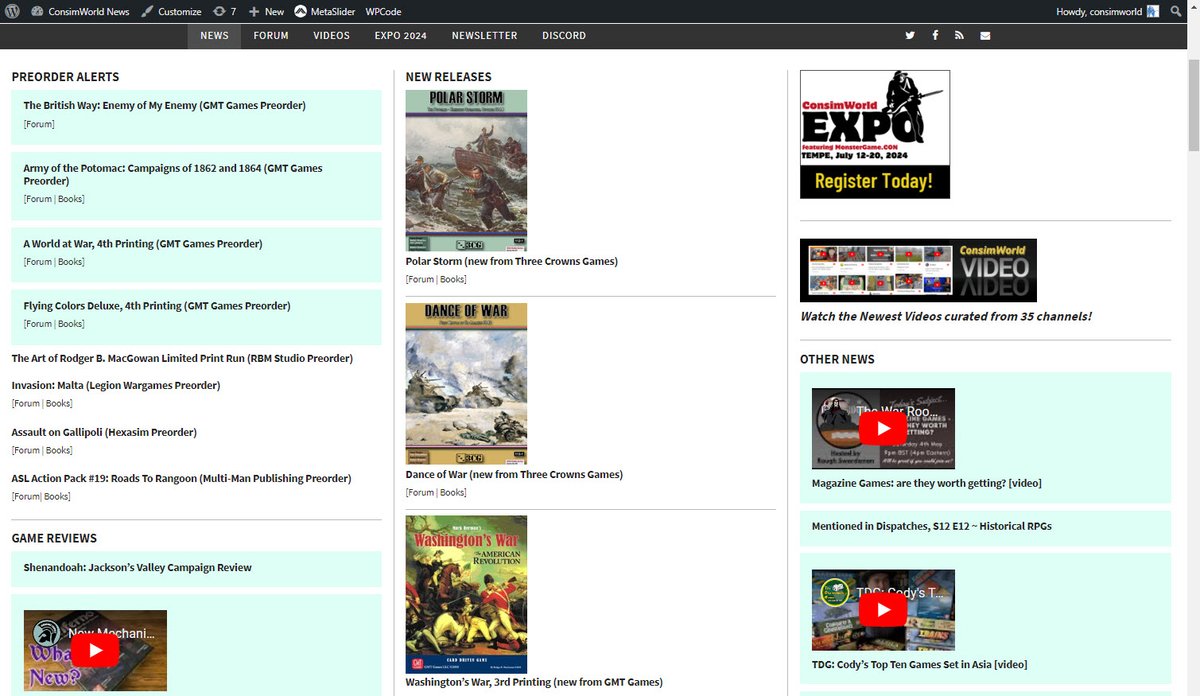Click Forum link under Invasion: Malta

27,404
